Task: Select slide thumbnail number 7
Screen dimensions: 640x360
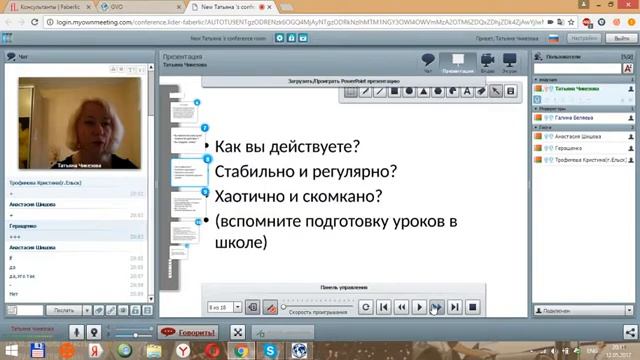Action: point(188,140)
